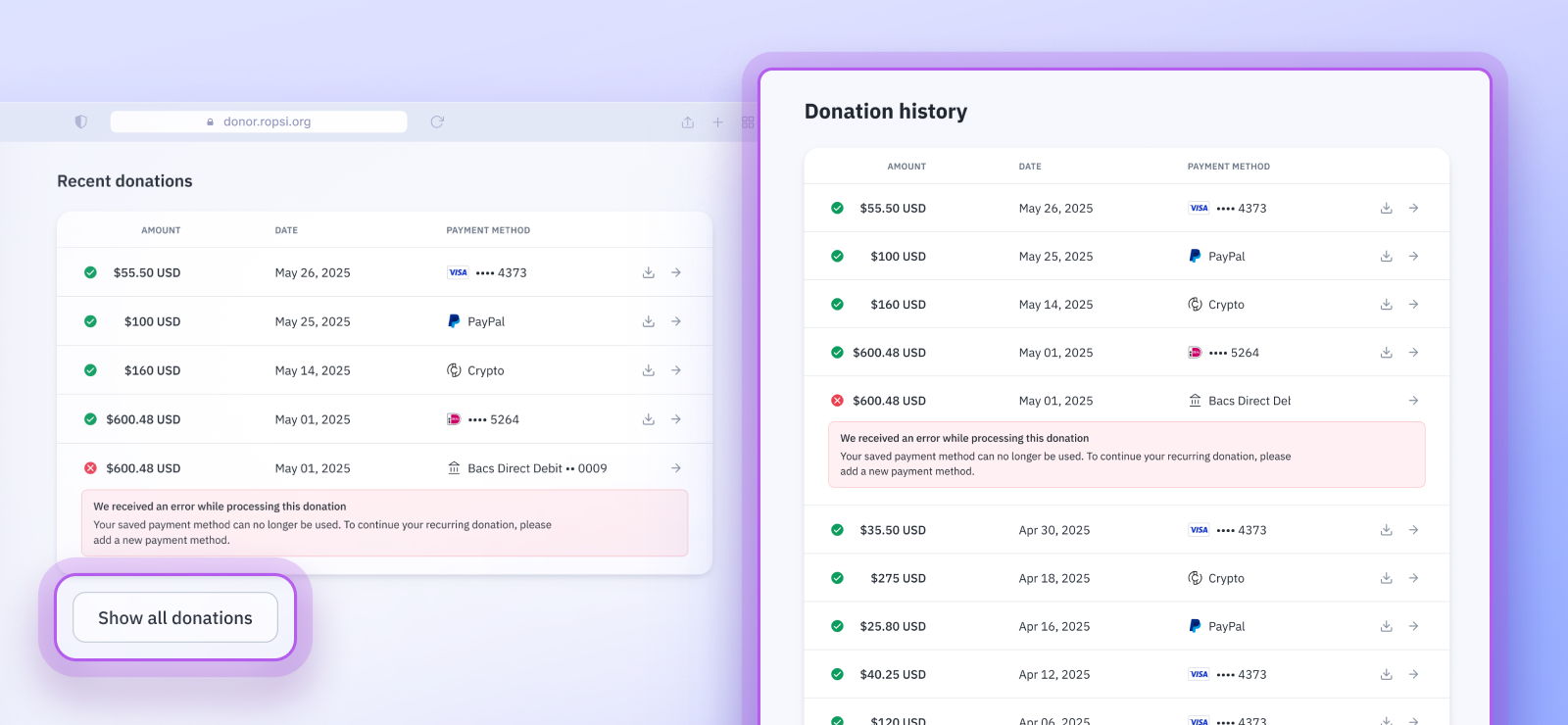The width and height of the screenshot is (1568, 725).
Task: Click the Show all donations button
Action: pos(174,617)
